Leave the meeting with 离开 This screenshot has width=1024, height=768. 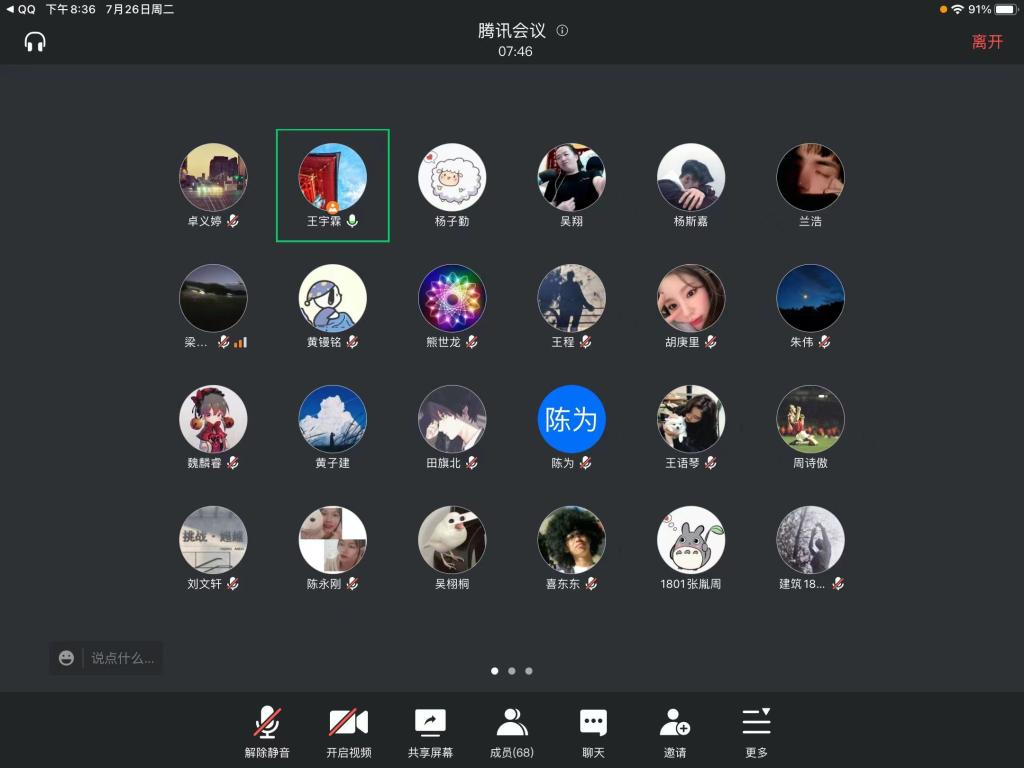click(x=986, y=42)
